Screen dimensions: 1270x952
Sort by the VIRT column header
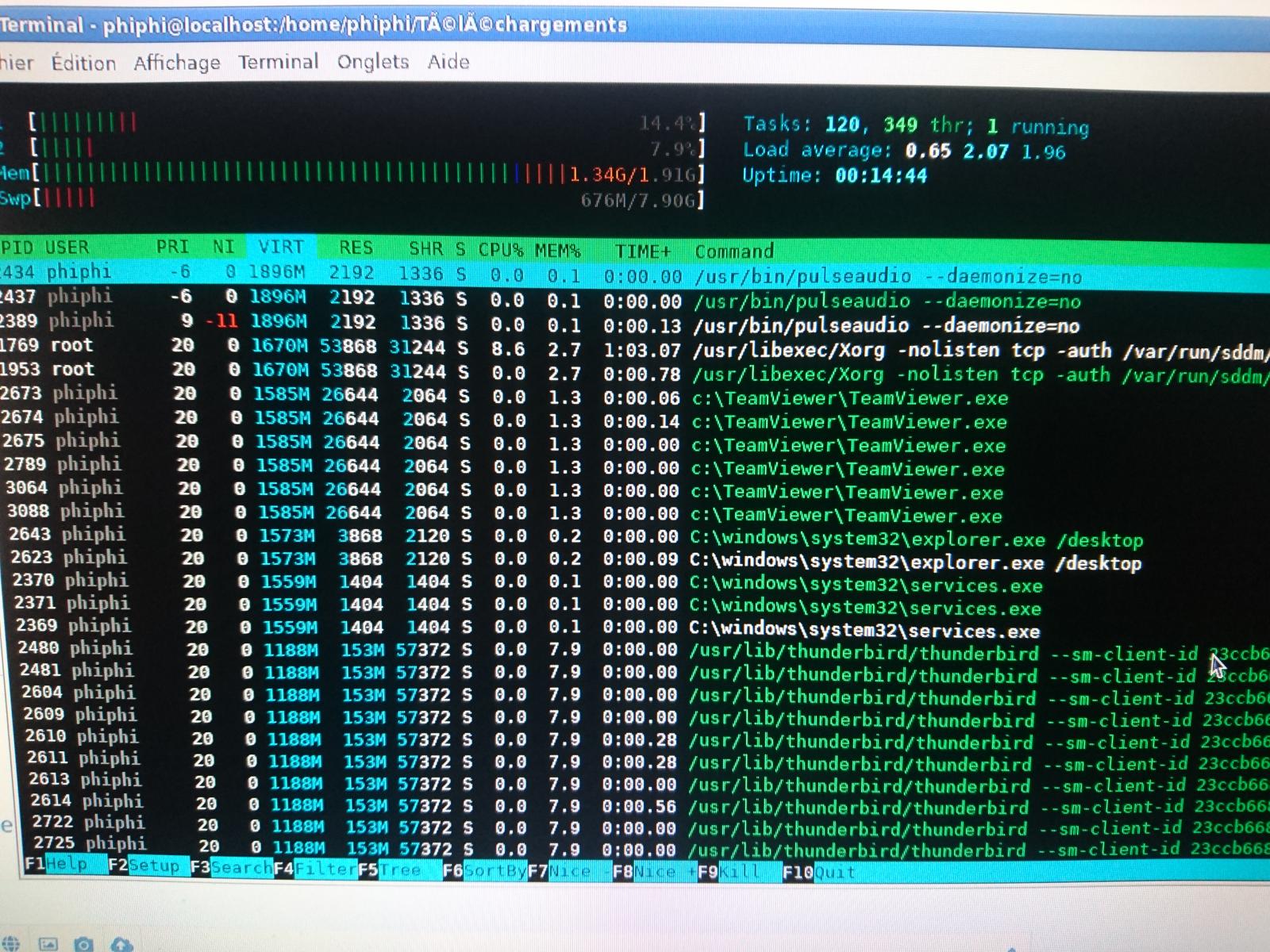point(281,248)
